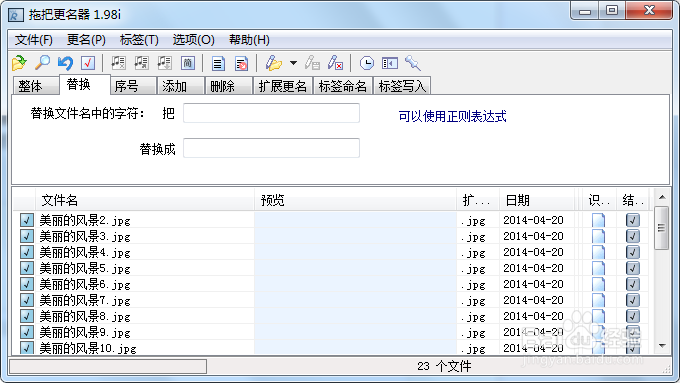The image size is (680, 383).
Task: Click the 可以使用正则表达式 link
Action: (452, 116)
